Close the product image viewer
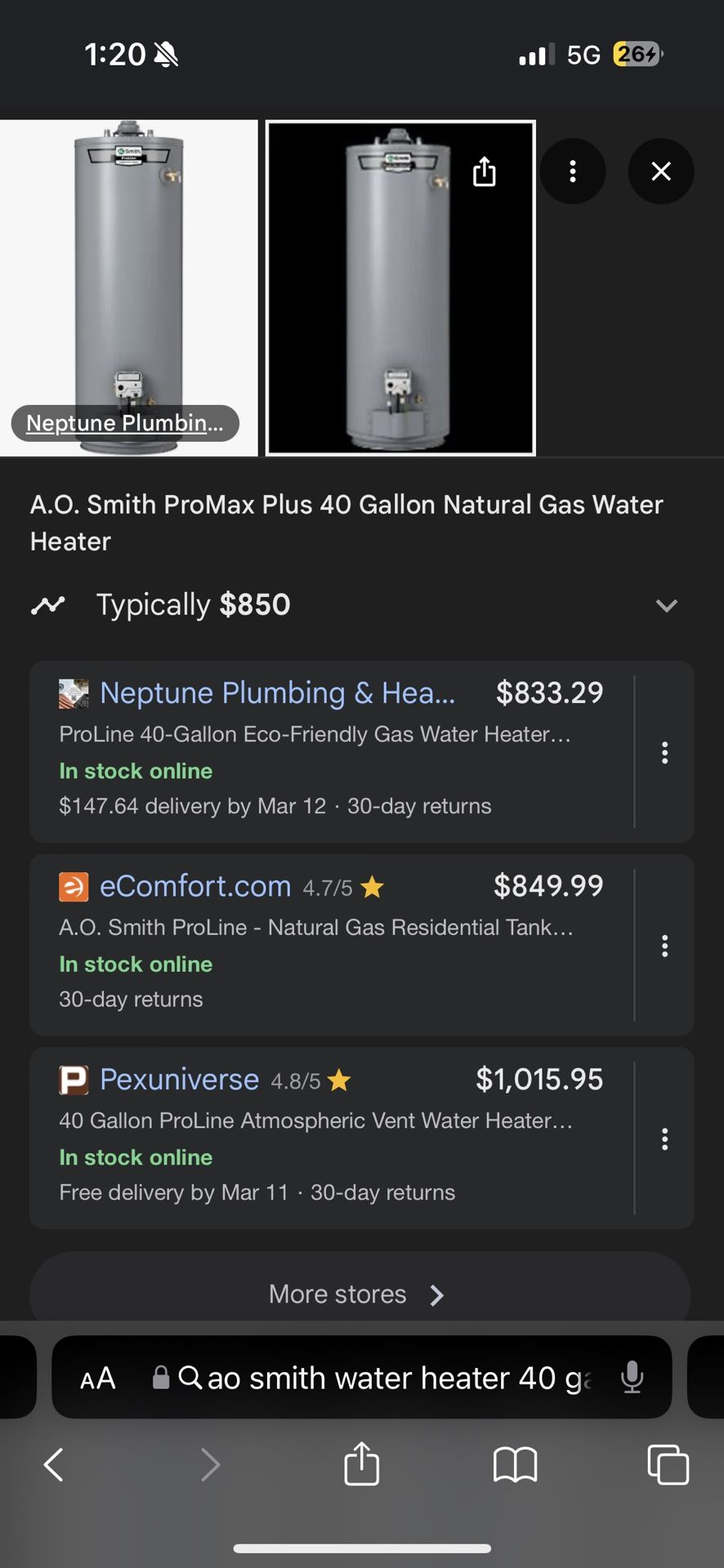The width and height of the screenshot is (724, 1568). [x=661, y=171]
